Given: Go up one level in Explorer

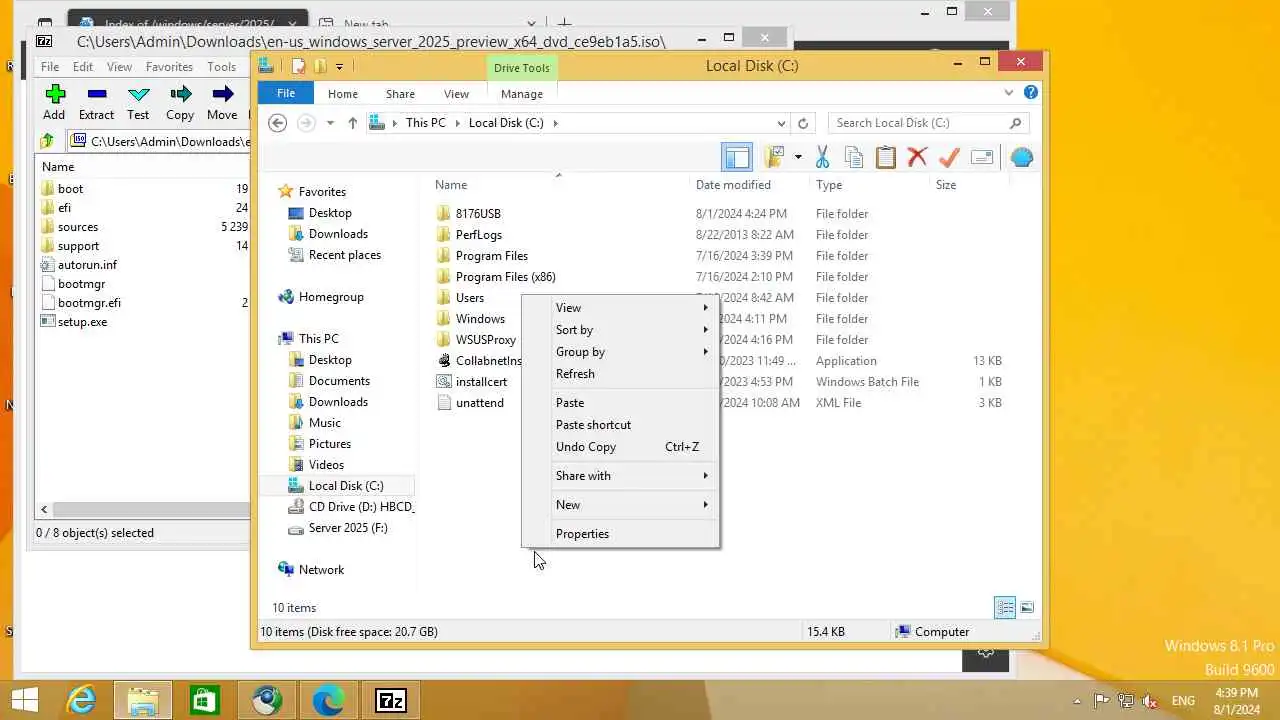Looking at the screenshot, I should (x=352, y=123).
